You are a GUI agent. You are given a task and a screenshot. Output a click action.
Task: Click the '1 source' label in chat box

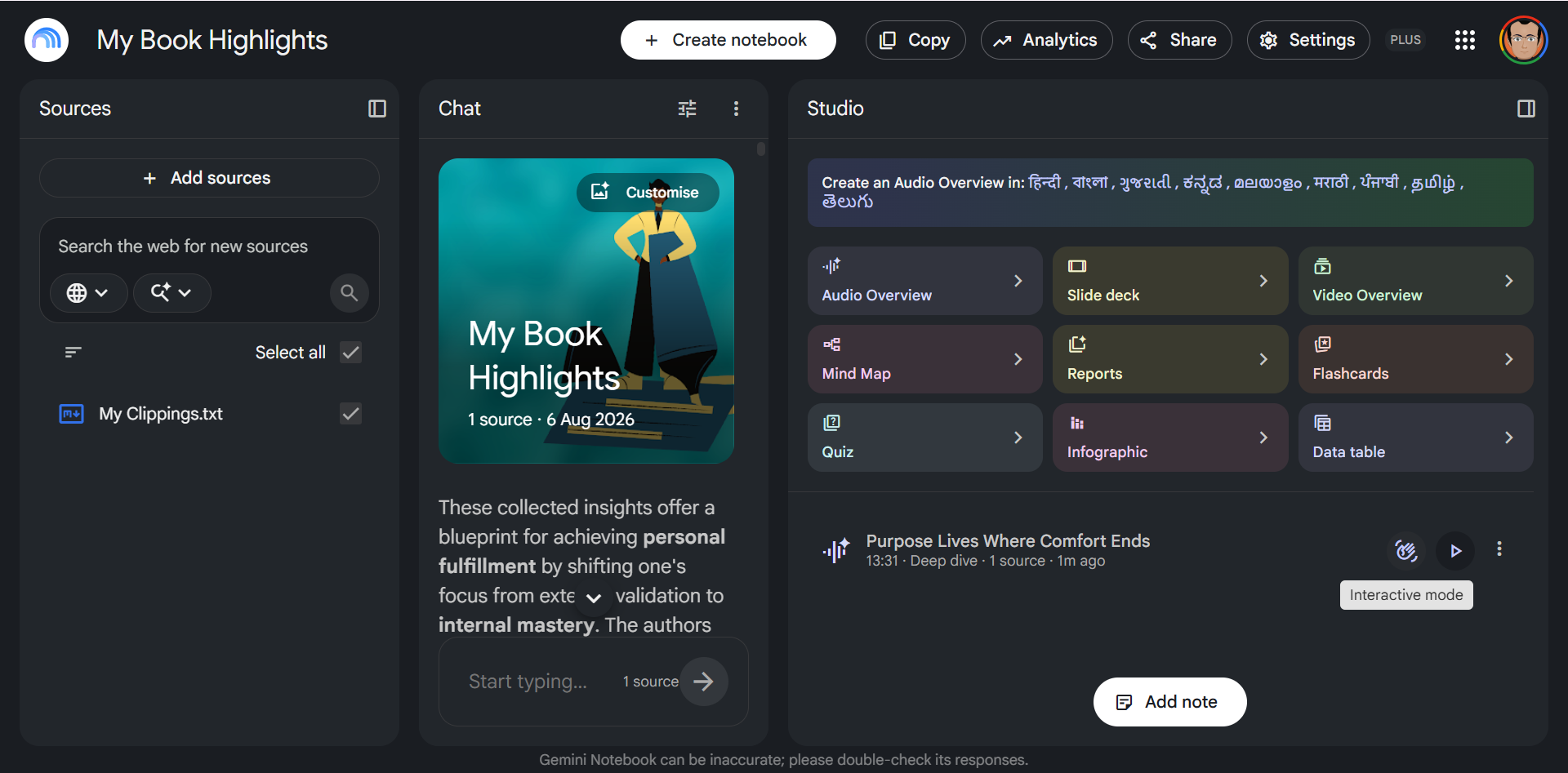[651, 682]
